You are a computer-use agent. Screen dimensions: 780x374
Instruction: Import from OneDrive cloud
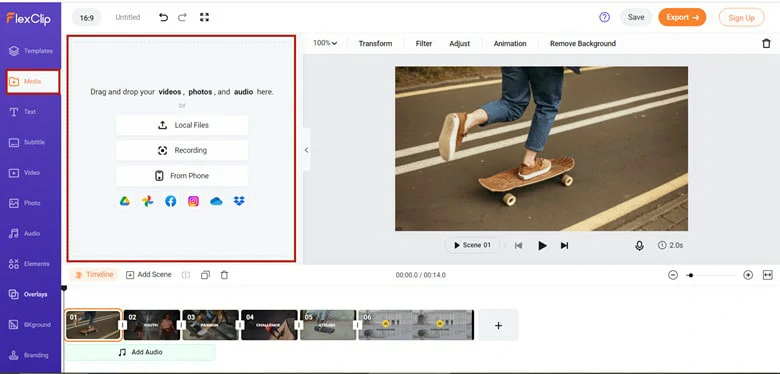216,201
